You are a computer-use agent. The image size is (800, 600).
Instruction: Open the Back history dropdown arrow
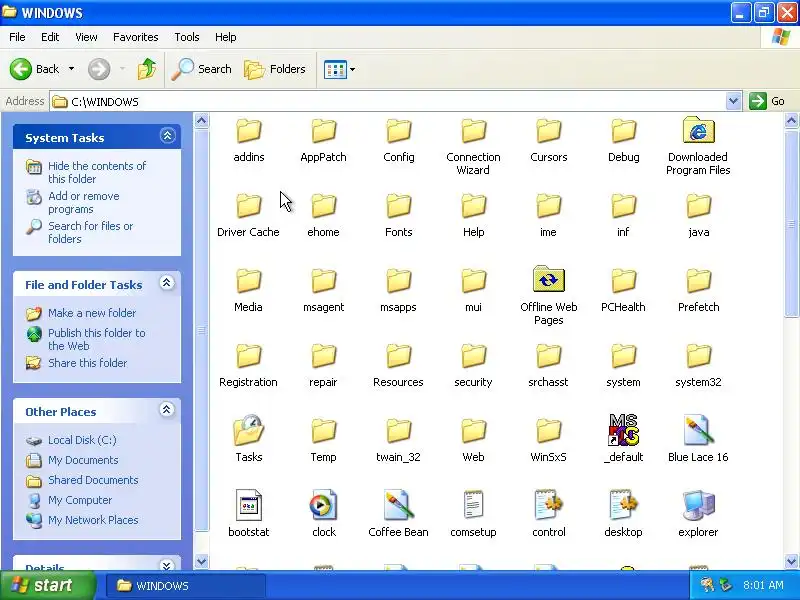[x=71, y=69]
